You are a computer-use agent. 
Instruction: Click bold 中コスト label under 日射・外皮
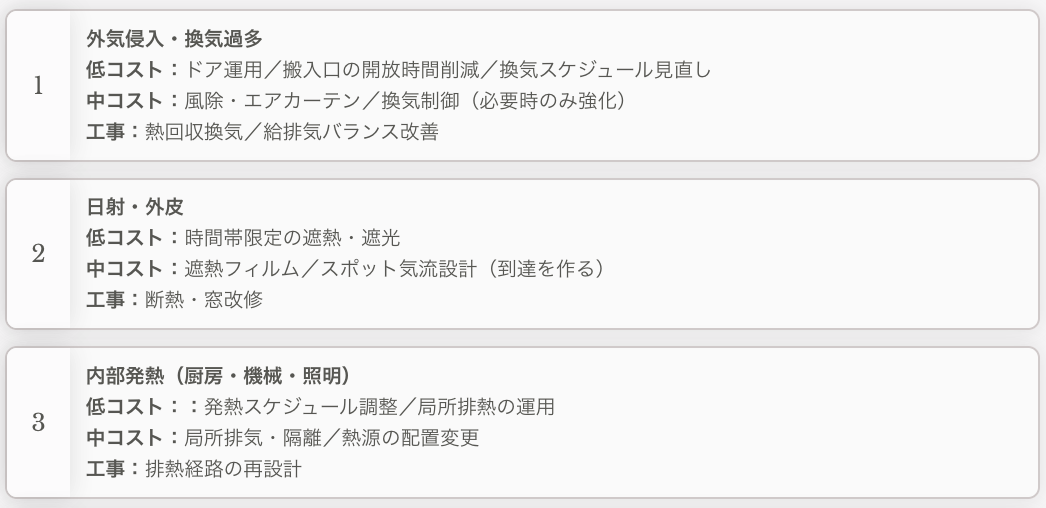pyautogui.click(x=127, y=270)
